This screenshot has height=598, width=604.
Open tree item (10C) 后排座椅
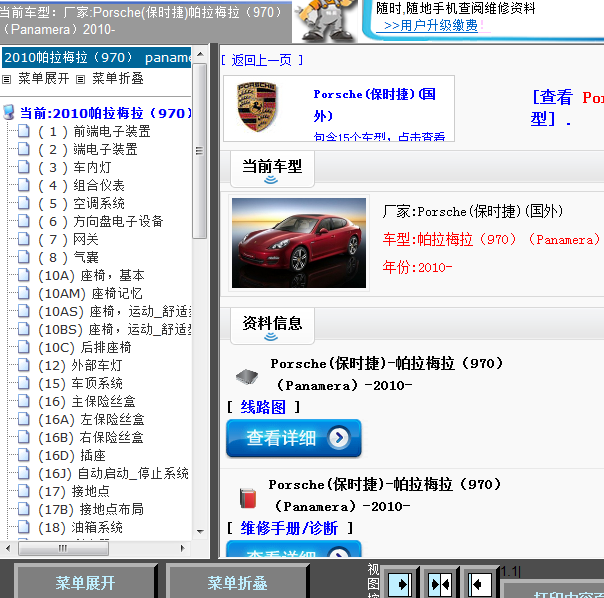click(85, 347)
